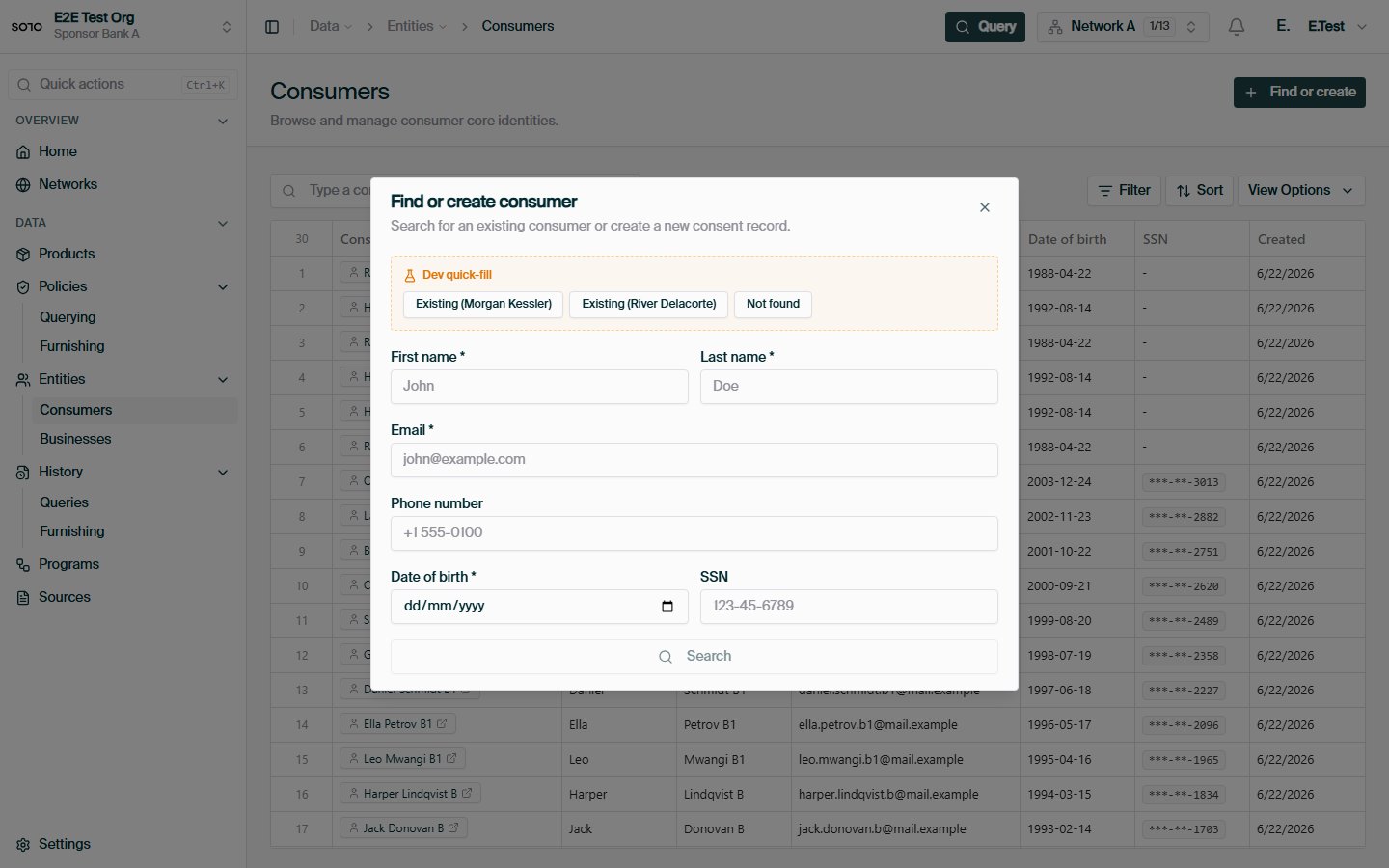1389x868 pixels.
Task: Open the Sort button
Action: click(x=1199, y=191)
